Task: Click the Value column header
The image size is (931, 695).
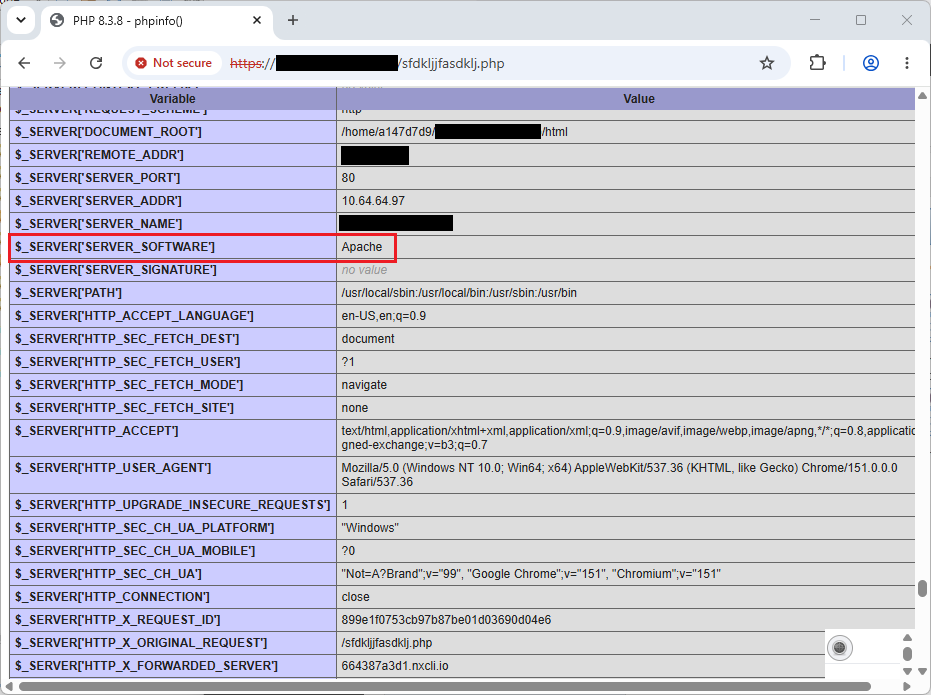Action: pos(626,99)
